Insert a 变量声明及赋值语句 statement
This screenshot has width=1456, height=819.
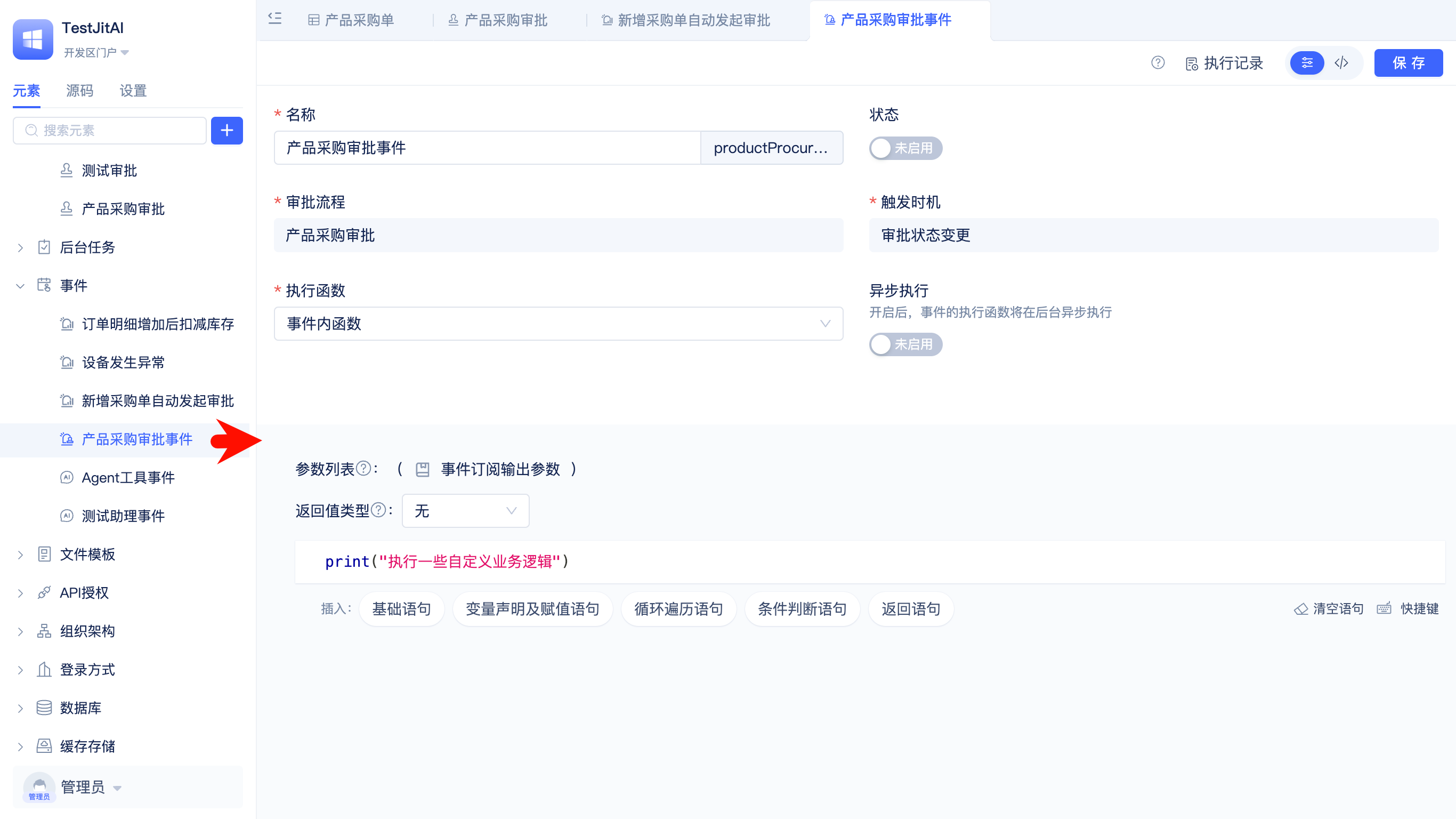532,608
